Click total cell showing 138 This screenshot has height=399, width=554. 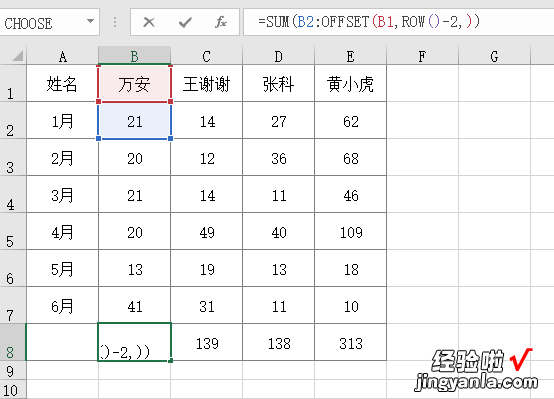pyautogui.click(x=278, y=342)
